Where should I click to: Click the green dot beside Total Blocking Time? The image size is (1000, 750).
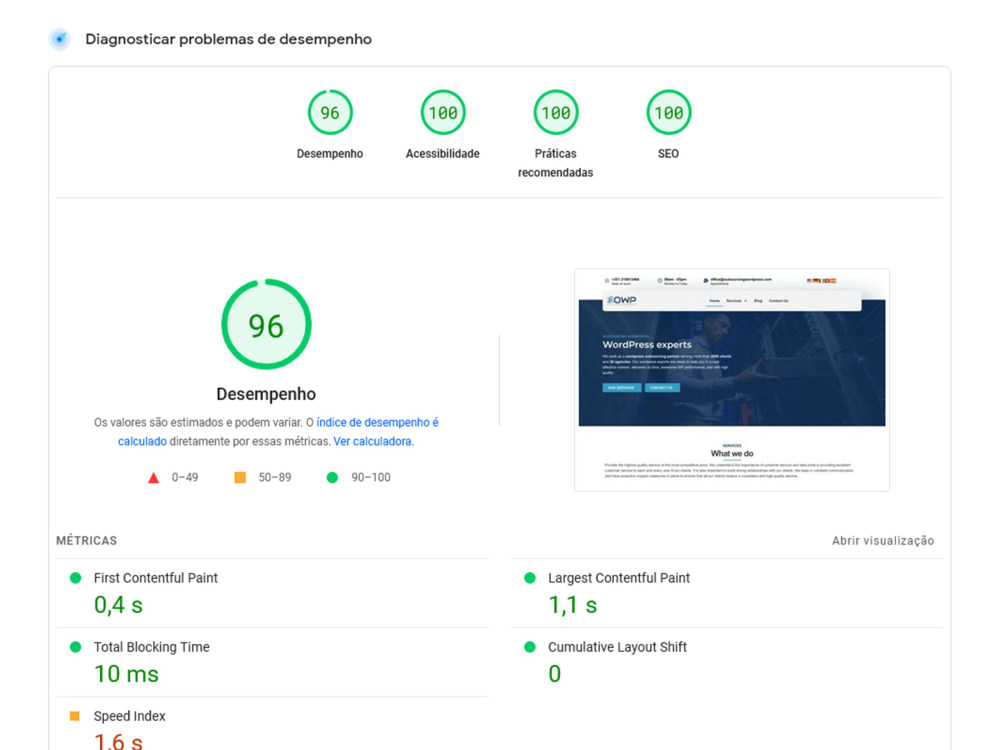pyautogui.click(x=75, y=647)
